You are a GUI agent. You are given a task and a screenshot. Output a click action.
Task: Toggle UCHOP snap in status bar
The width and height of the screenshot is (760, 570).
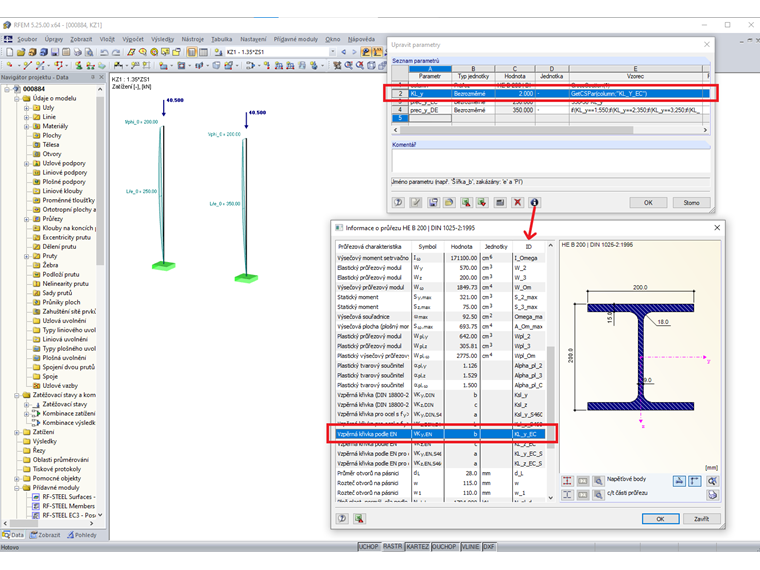point(368,547)
